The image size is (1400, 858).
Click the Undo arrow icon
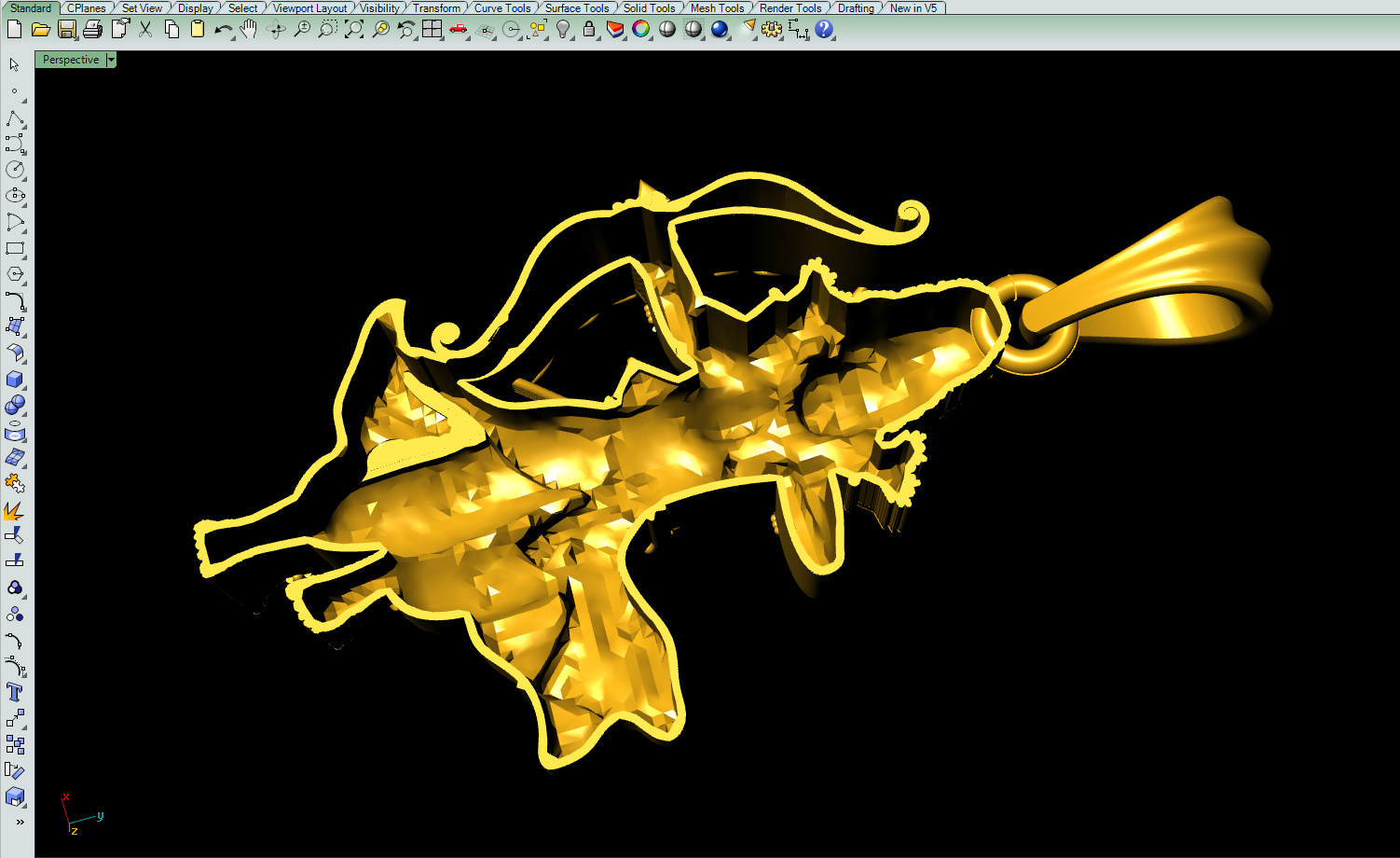point(222,30)
